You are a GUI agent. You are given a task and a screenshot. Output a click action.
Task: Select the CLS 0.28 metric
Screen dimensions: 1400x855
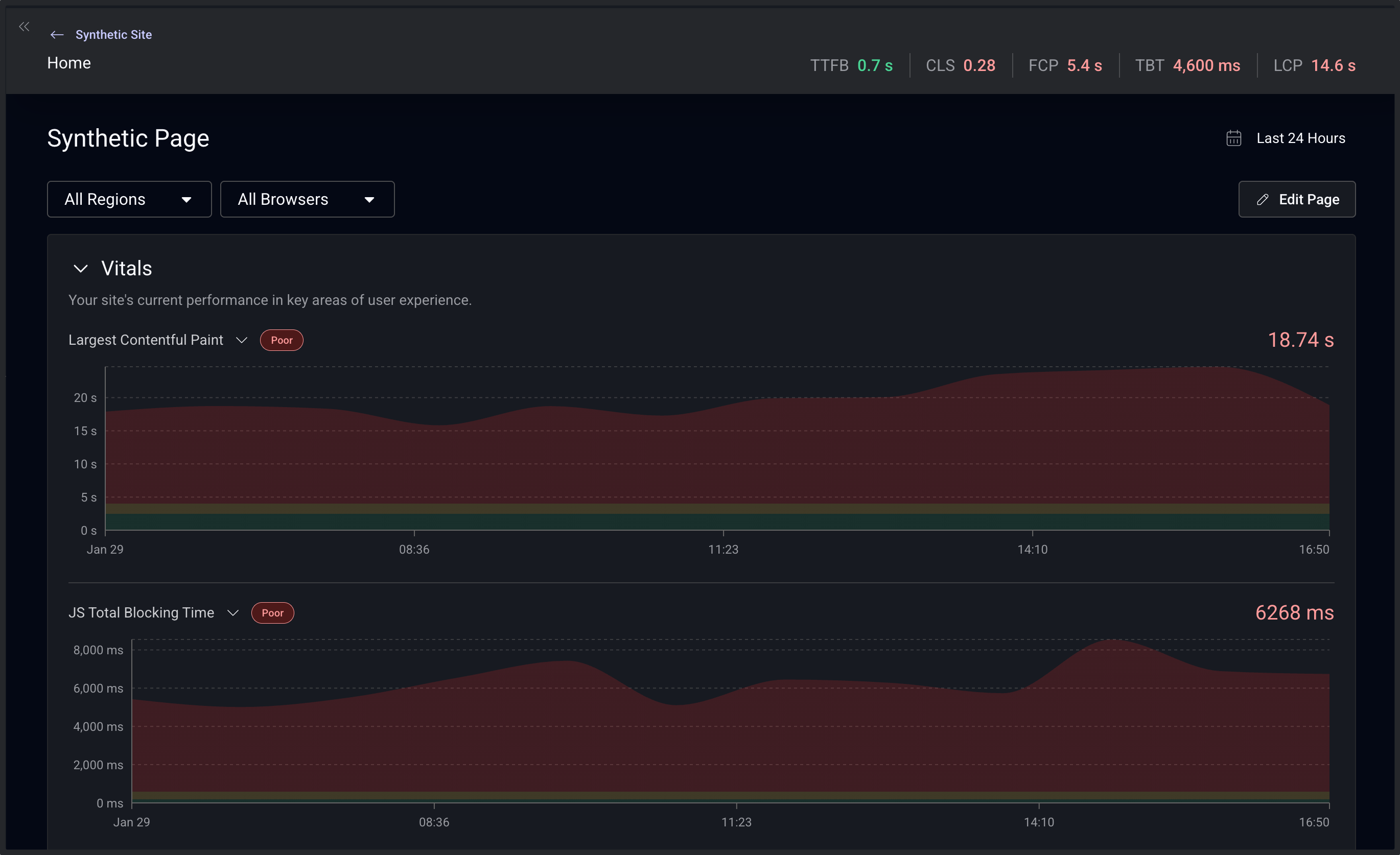960,65
